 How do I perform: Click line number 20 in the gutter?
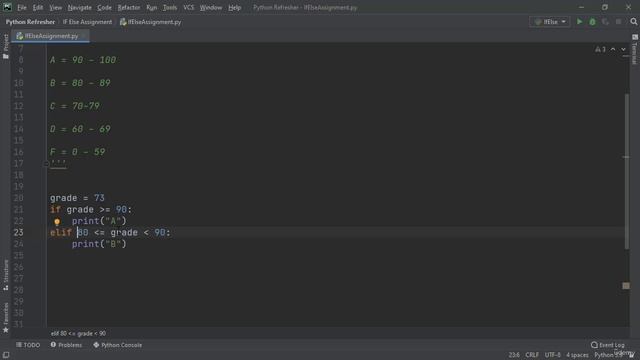18,198
